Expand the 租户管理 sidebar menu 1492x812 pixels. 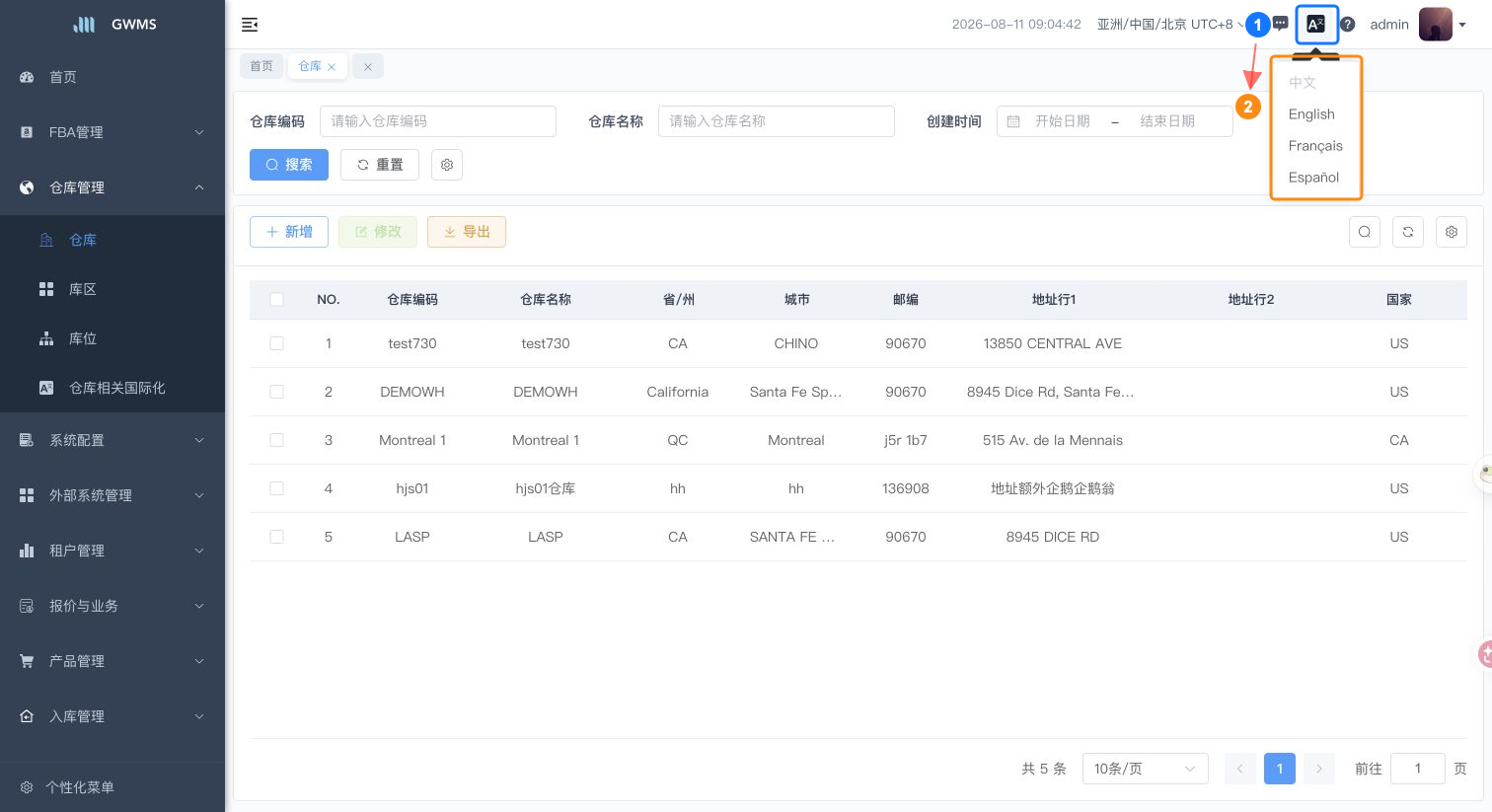click(112, 551)
